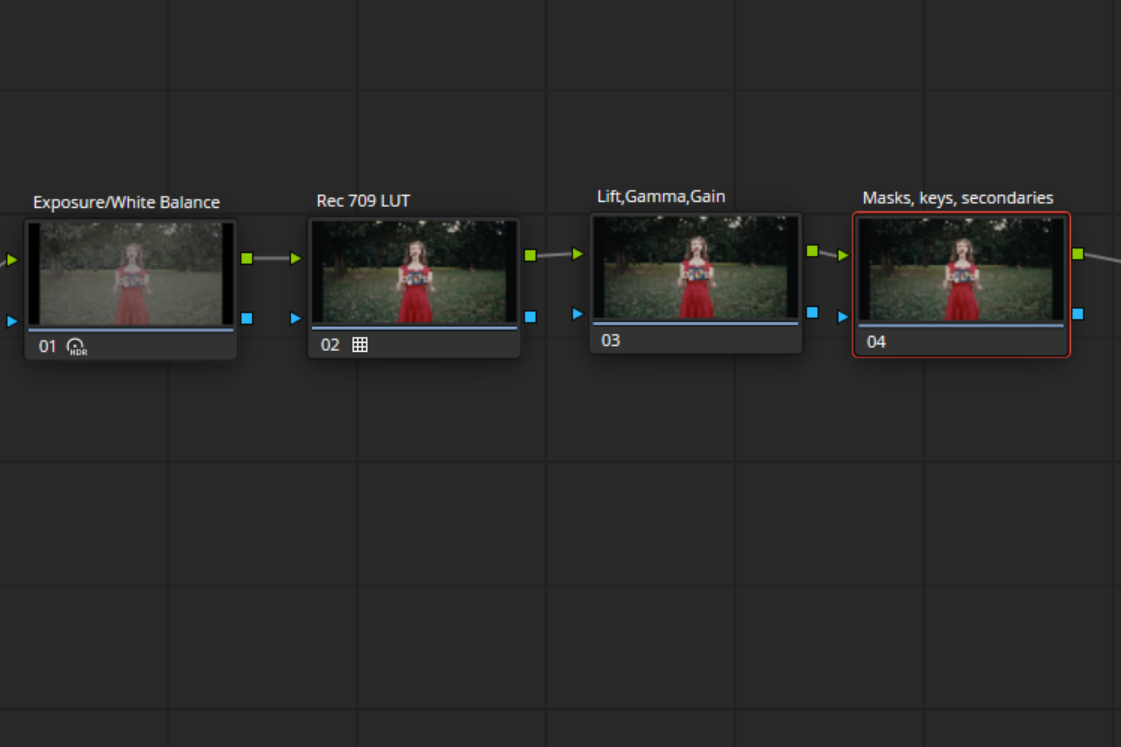Click node number '04'
The width and height of the screenshot is (1121, 747).
pyautogui.click(x=876, y=342)
